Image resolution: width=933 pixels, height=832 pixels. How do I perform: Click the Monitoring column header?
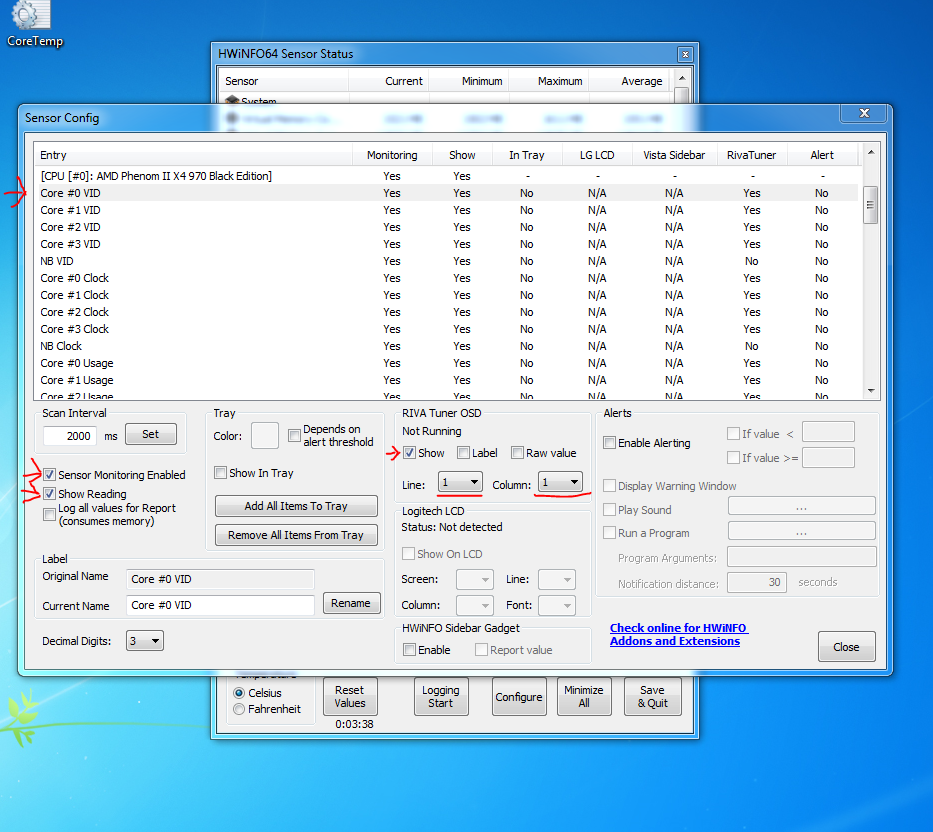click(392, 155)
